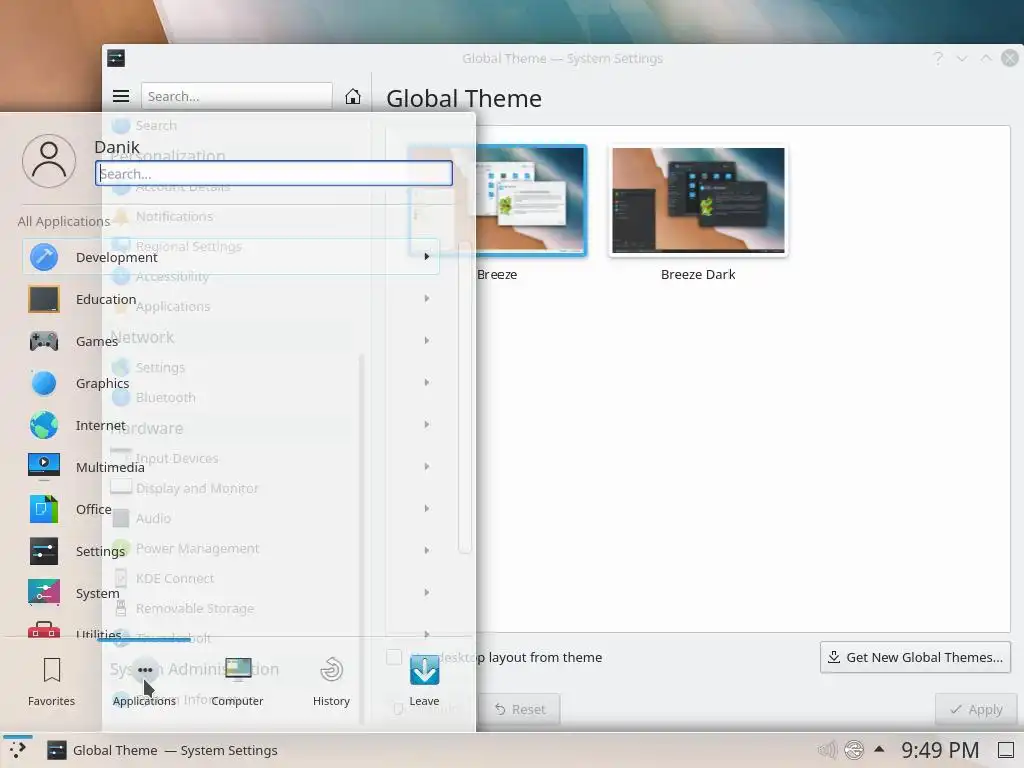The image size is (1024, 768).
Task: Focus the launcher Search field
Action: coord(274,174)
